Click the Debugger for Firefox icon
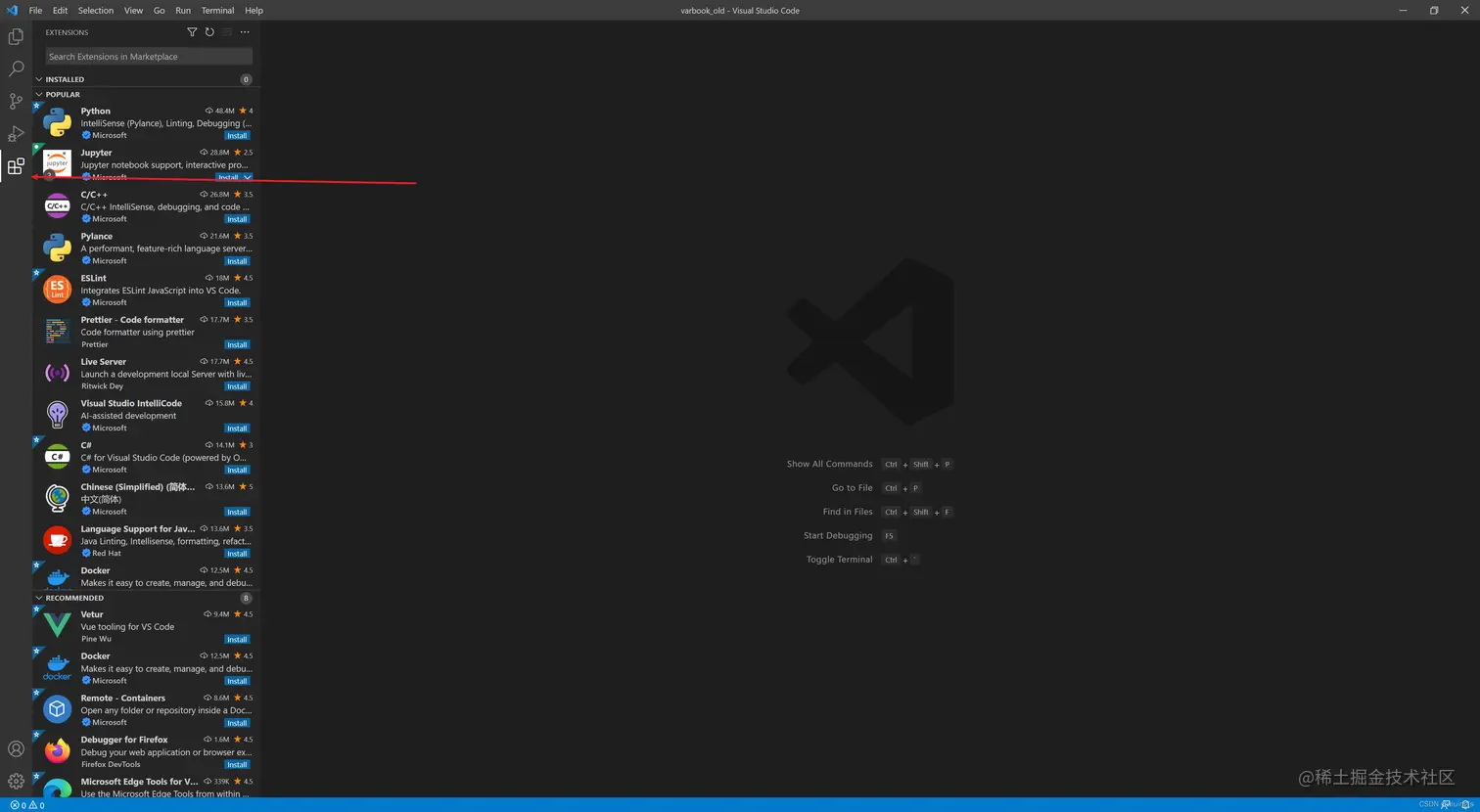 point(57,751)
